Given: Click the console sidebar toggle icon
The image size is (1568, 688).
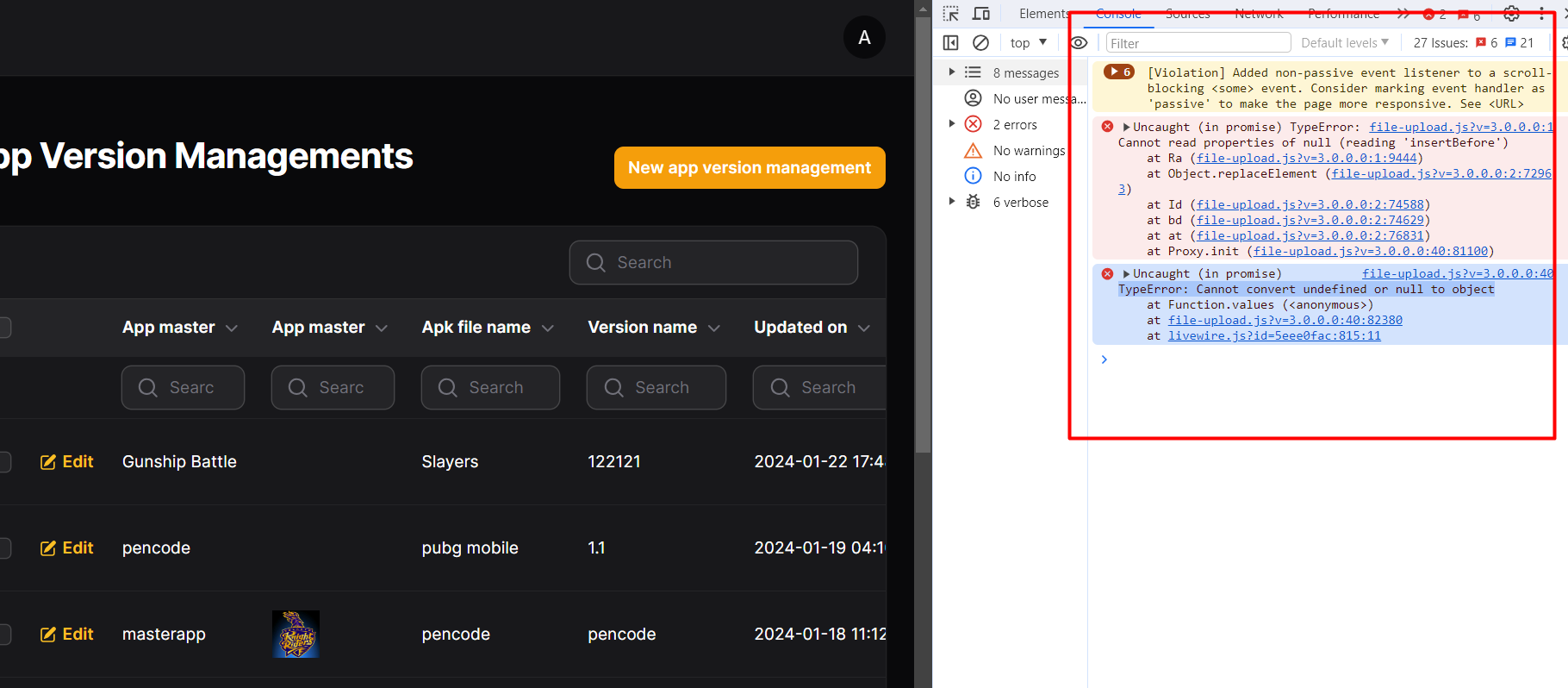Looking at the screenshot, I should click(x=950, y=42).
